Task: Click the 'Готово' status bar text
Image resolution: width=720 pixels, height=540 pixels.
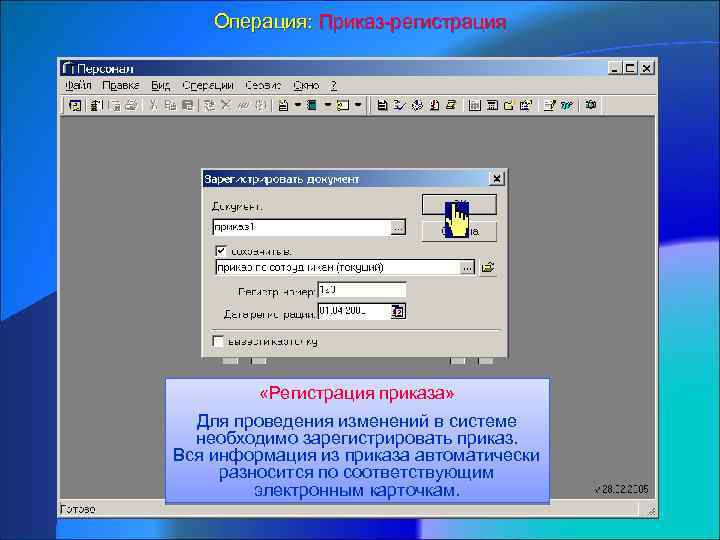Action: 78,509
